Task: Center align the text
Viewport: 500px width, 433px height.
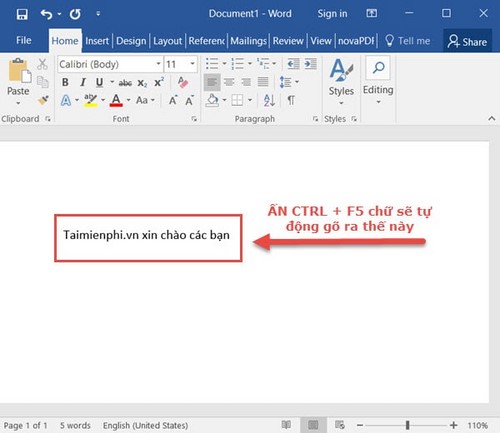Action: pyautogui.click(x=229, y=82)
